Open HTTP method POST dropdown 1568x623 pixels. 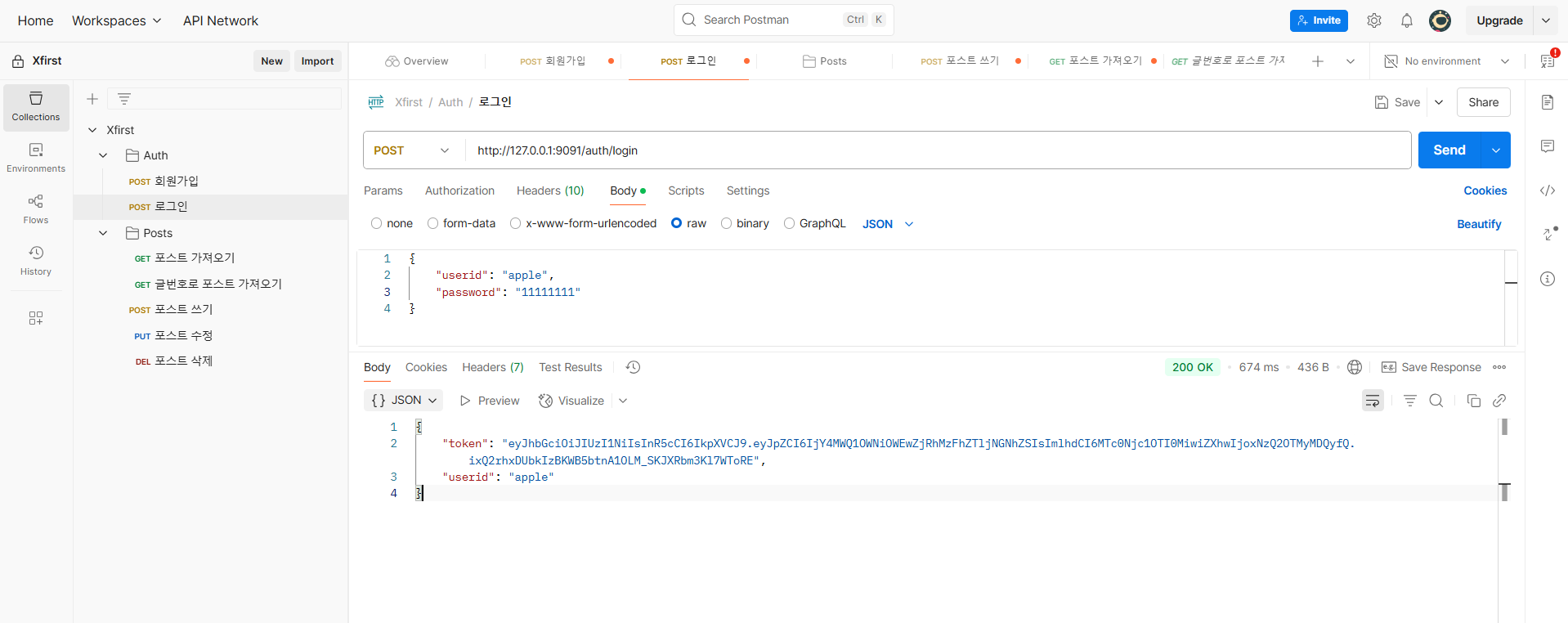coord(414,150)
